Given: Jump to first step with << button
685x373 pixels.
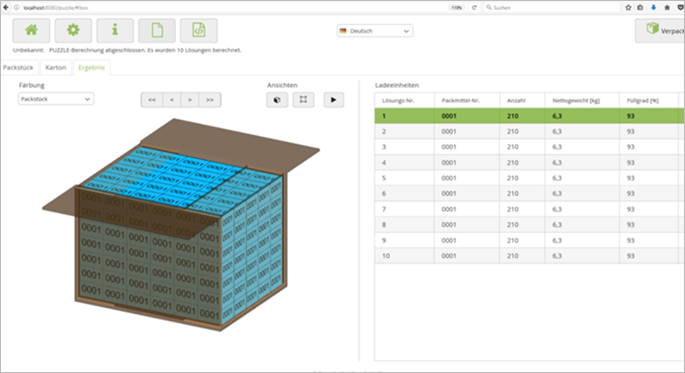Looking at the screenshot, I should [152, 100].
